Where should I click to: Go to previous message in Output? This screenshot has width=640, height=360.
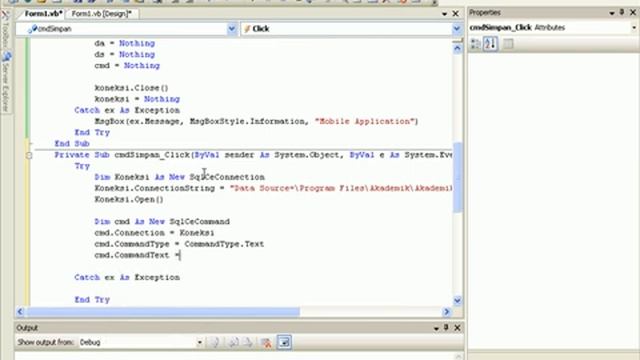point(233,342)
